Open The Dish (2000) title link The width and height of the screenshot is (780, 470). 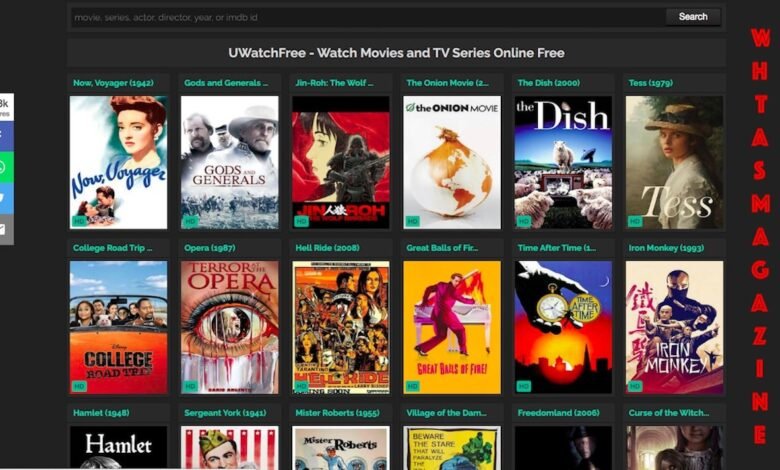click(549, 83)
